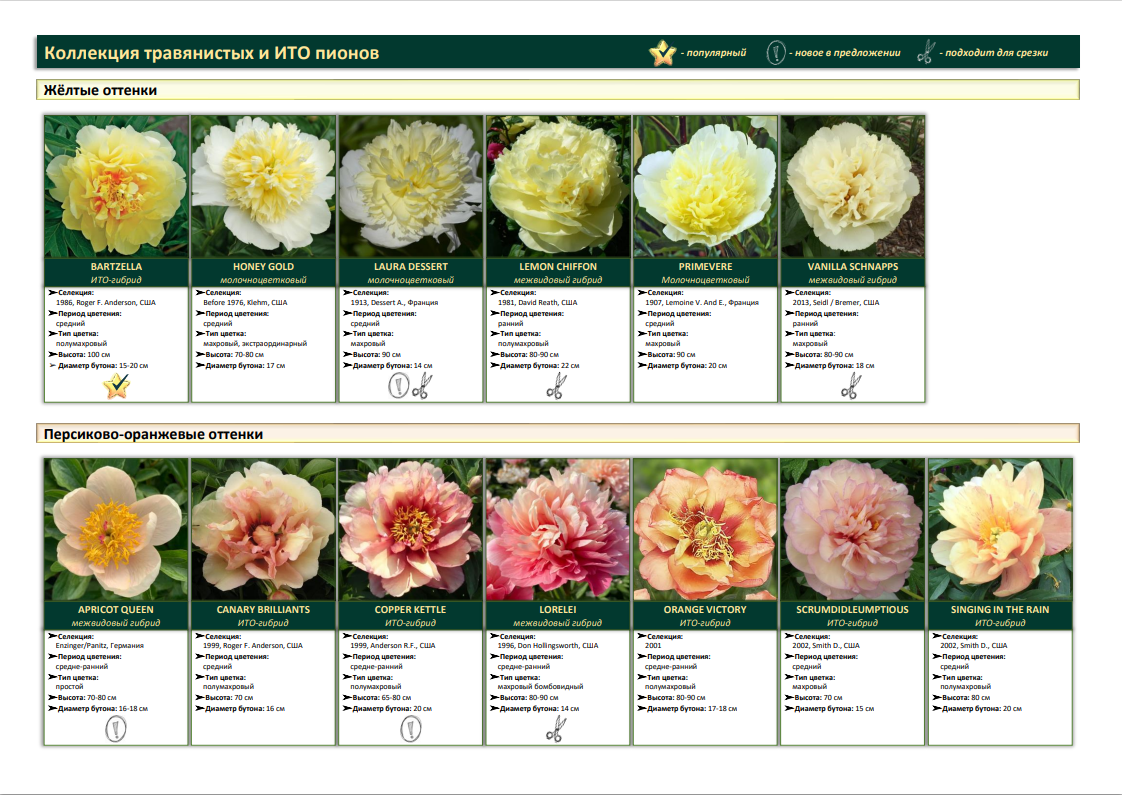The height and width of the screenshot is (795, 1122).
Task: Click the 'Персиково-оранжевые оттенки' section heading
Action: (x=153, y=434)
